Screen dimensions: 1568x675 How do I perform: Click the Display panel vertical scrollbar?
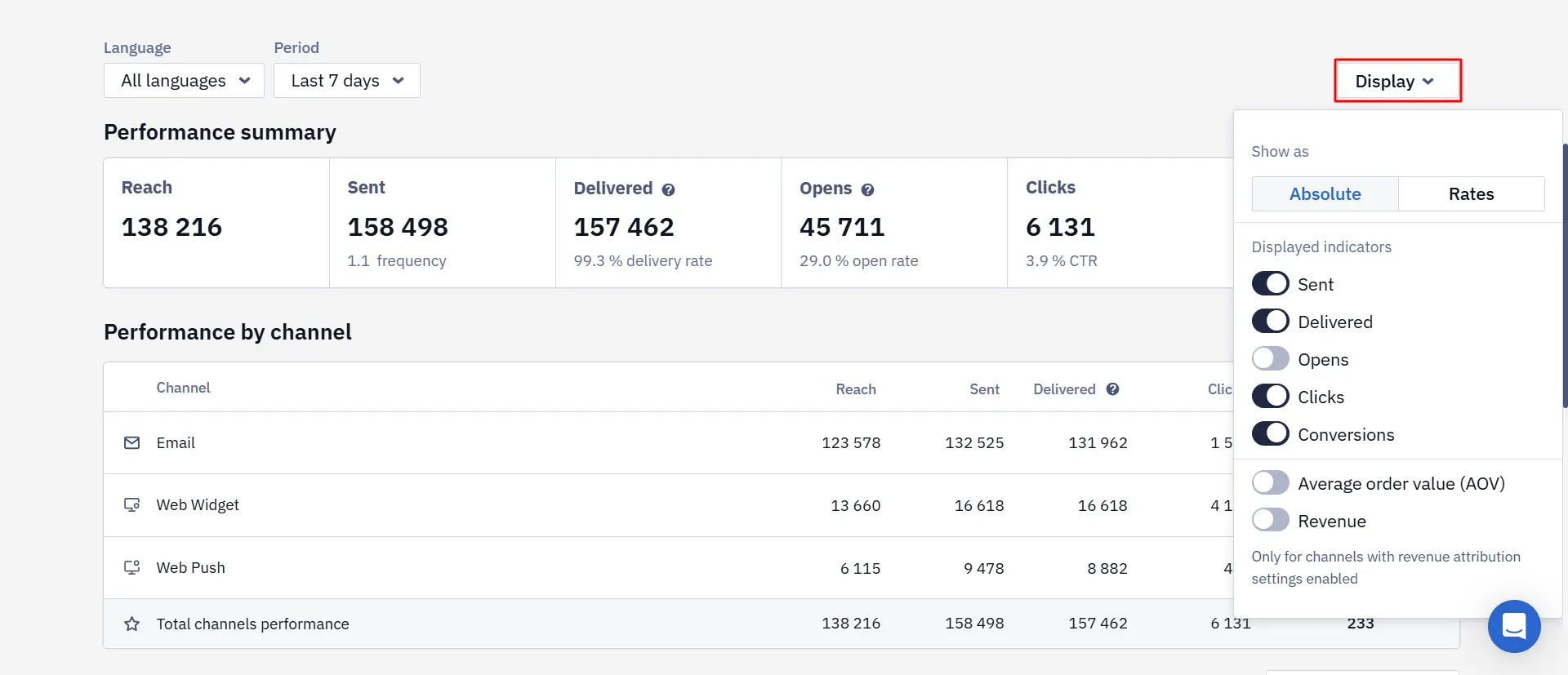pyautogui.click(x=1565, y=275)
